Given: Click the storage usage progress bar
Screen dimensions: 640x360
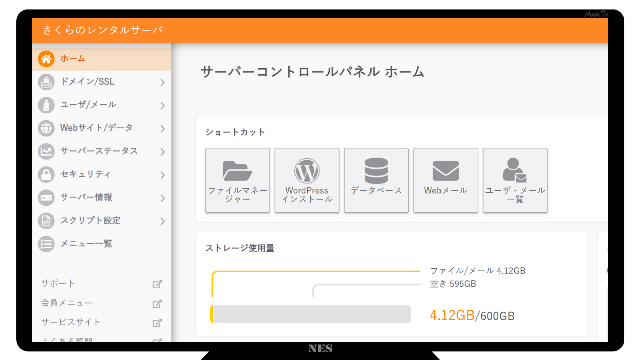Looking at the screenshot, I should pos(310,314).
